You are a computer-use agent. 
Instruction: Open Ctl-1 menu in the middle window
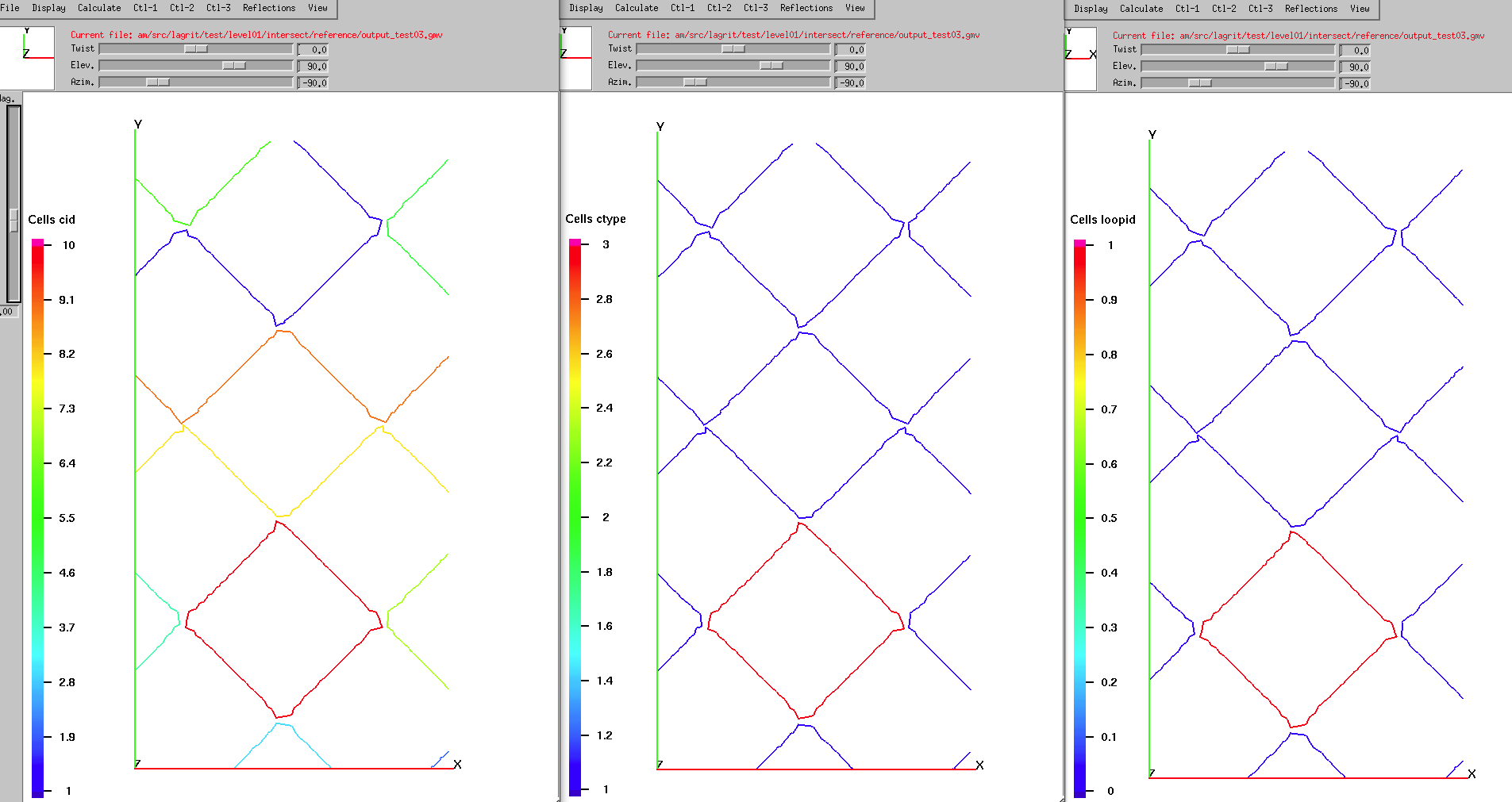tap(682, 8)
